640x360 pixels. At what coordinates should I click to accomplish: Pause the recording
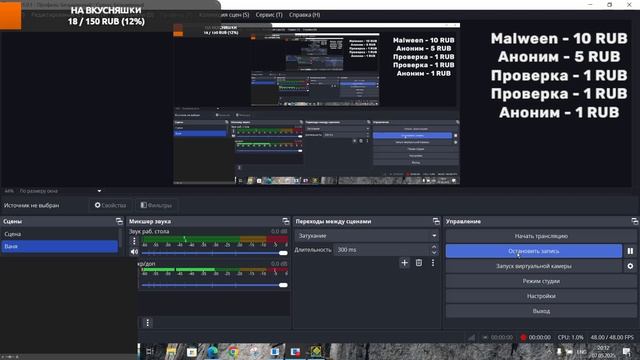click(x=630, y=251)
